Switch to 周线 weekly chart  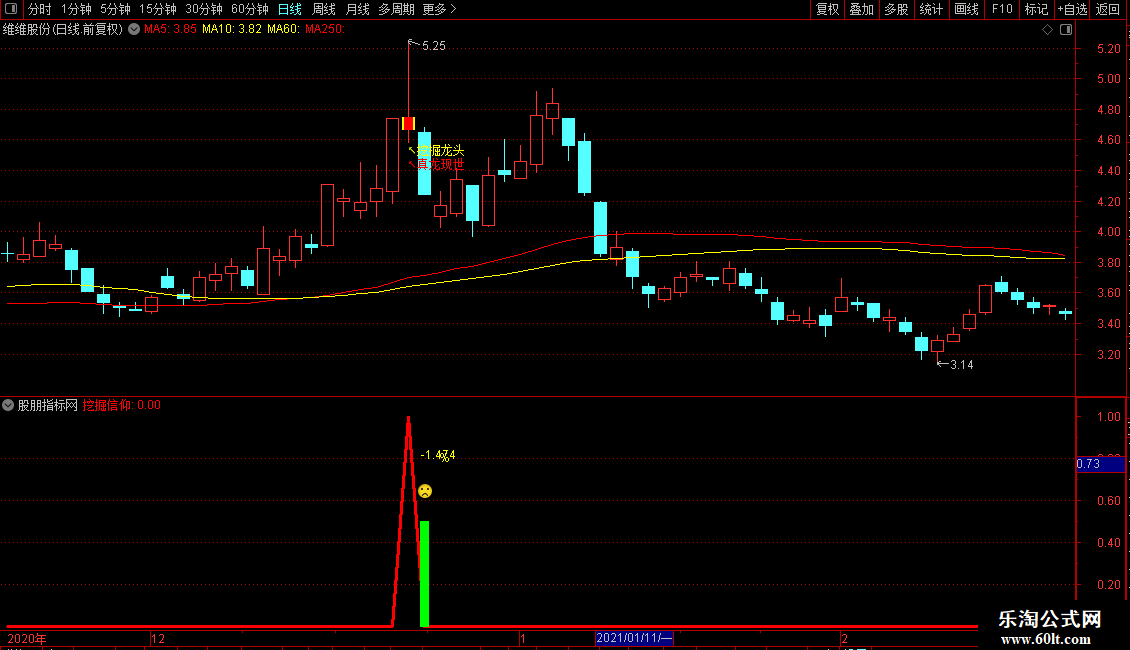point(324,9)
